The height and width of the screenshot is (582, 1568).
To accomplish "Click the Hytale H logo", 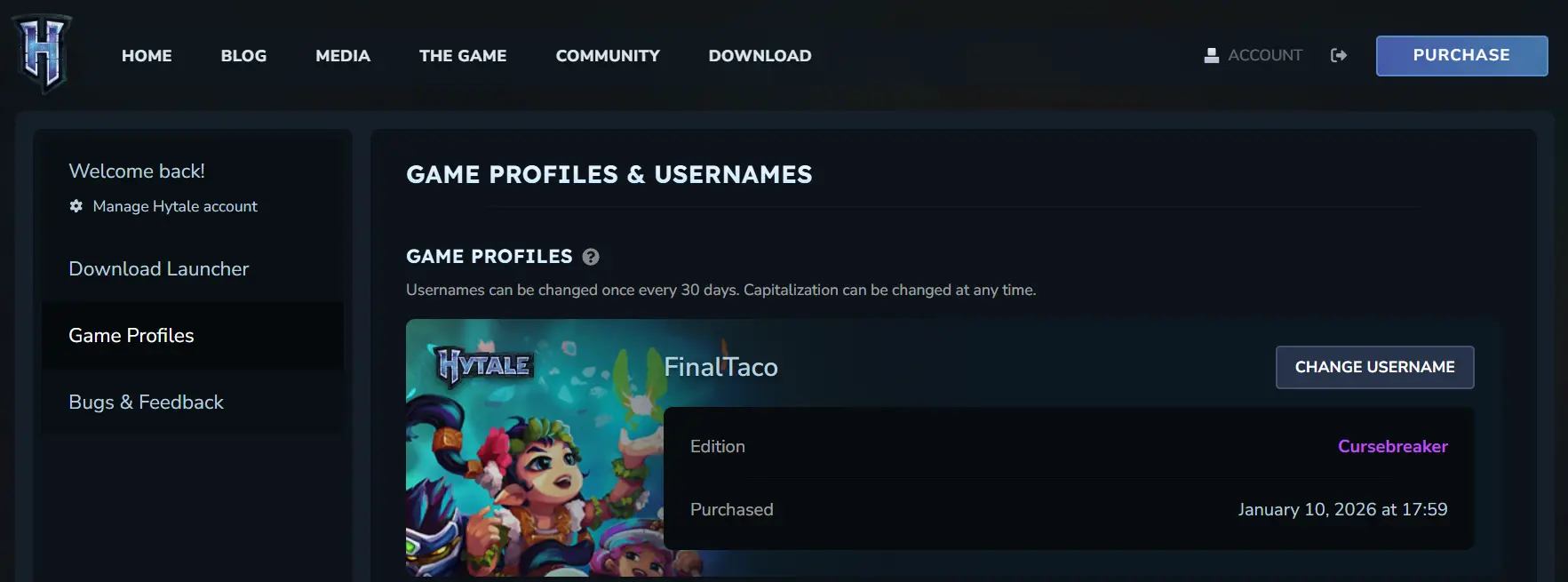I will (43, 53).
